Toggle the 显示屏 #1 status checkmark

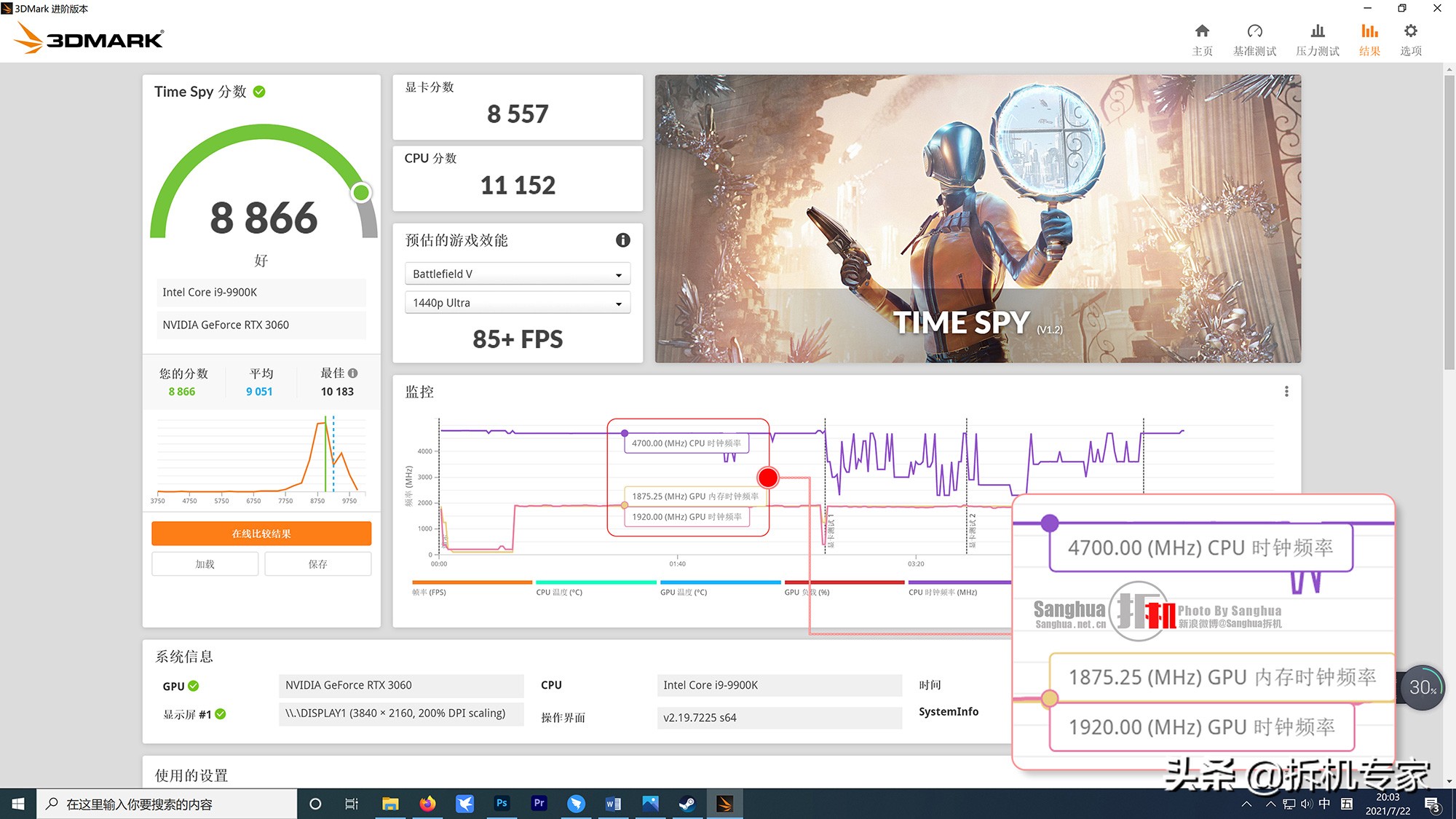pos(223,714)
